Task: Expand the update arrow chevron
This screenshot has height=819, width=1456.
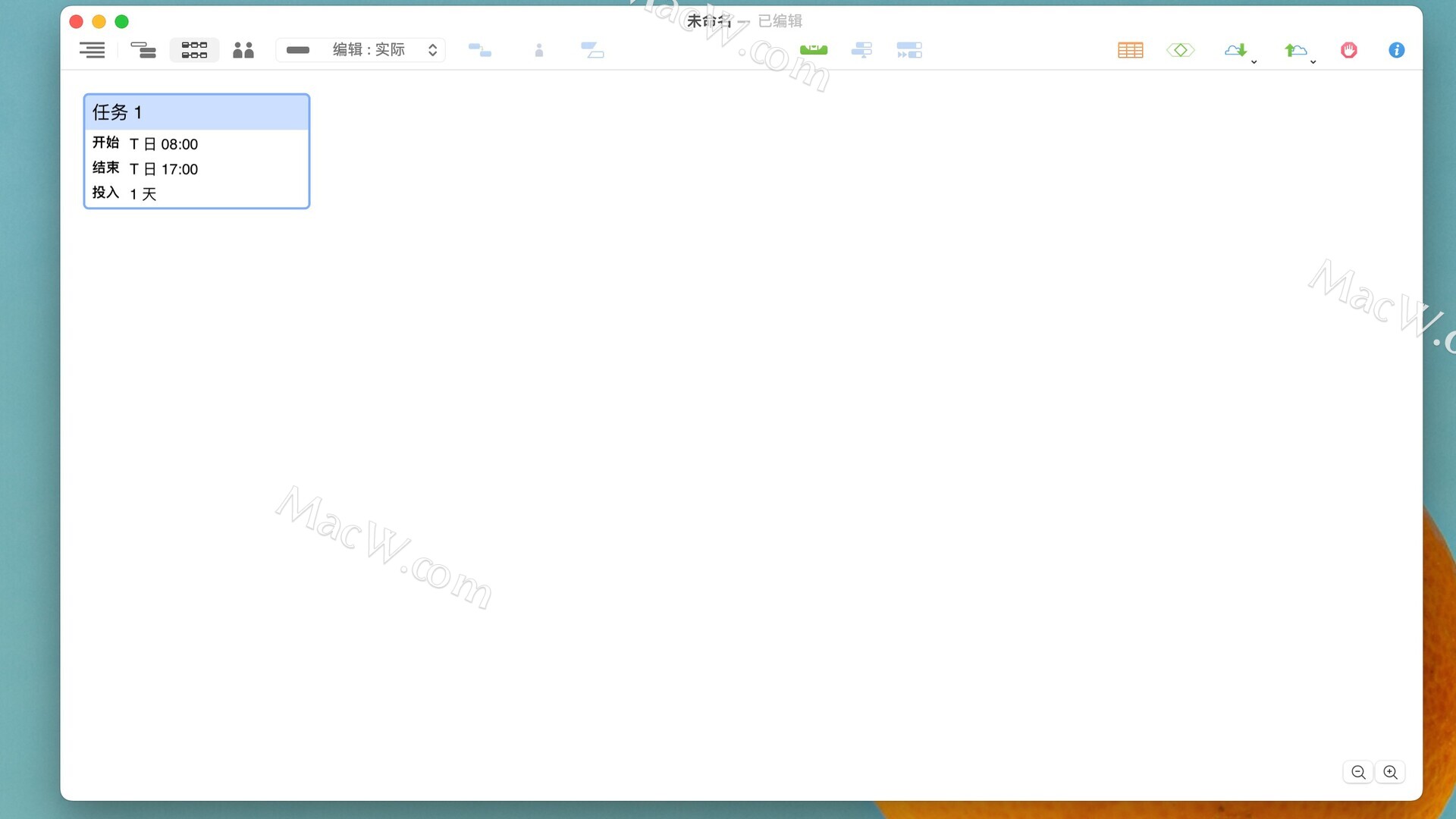Action: [1254, 61]
